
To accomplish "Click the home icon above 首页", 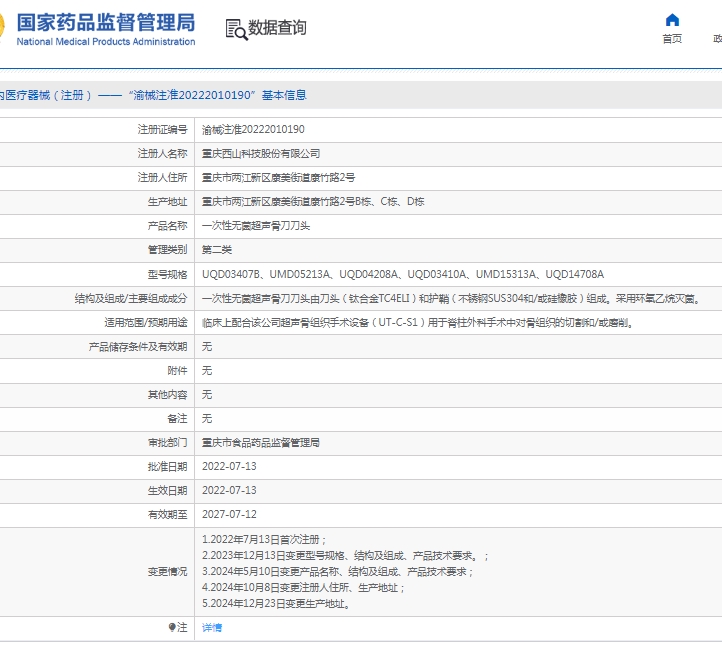I will pyautogui.click(x=672, y=20).
